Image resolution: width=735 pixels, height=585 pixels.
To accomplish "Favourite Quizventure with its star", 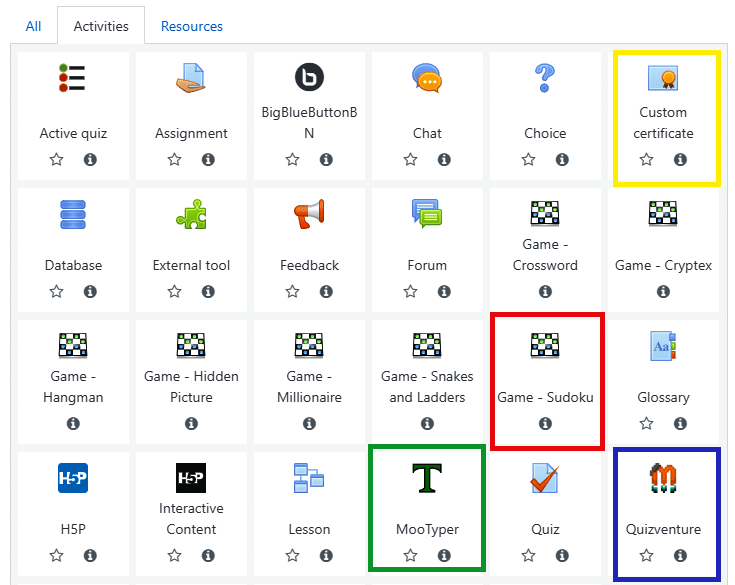I will (646, 555).
